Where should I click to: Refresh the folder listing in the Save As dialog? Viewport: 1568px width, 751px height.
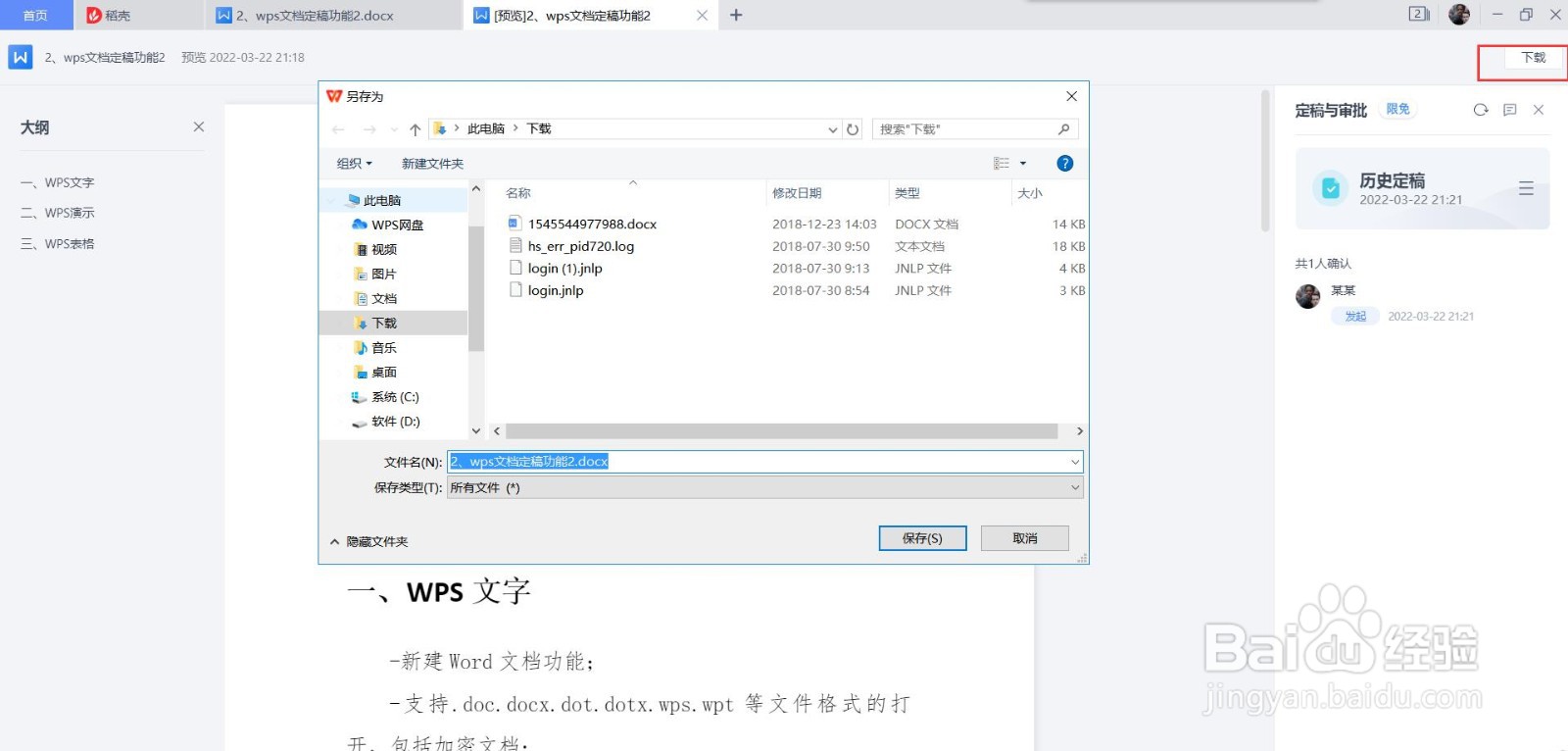[x=853, y=129]
